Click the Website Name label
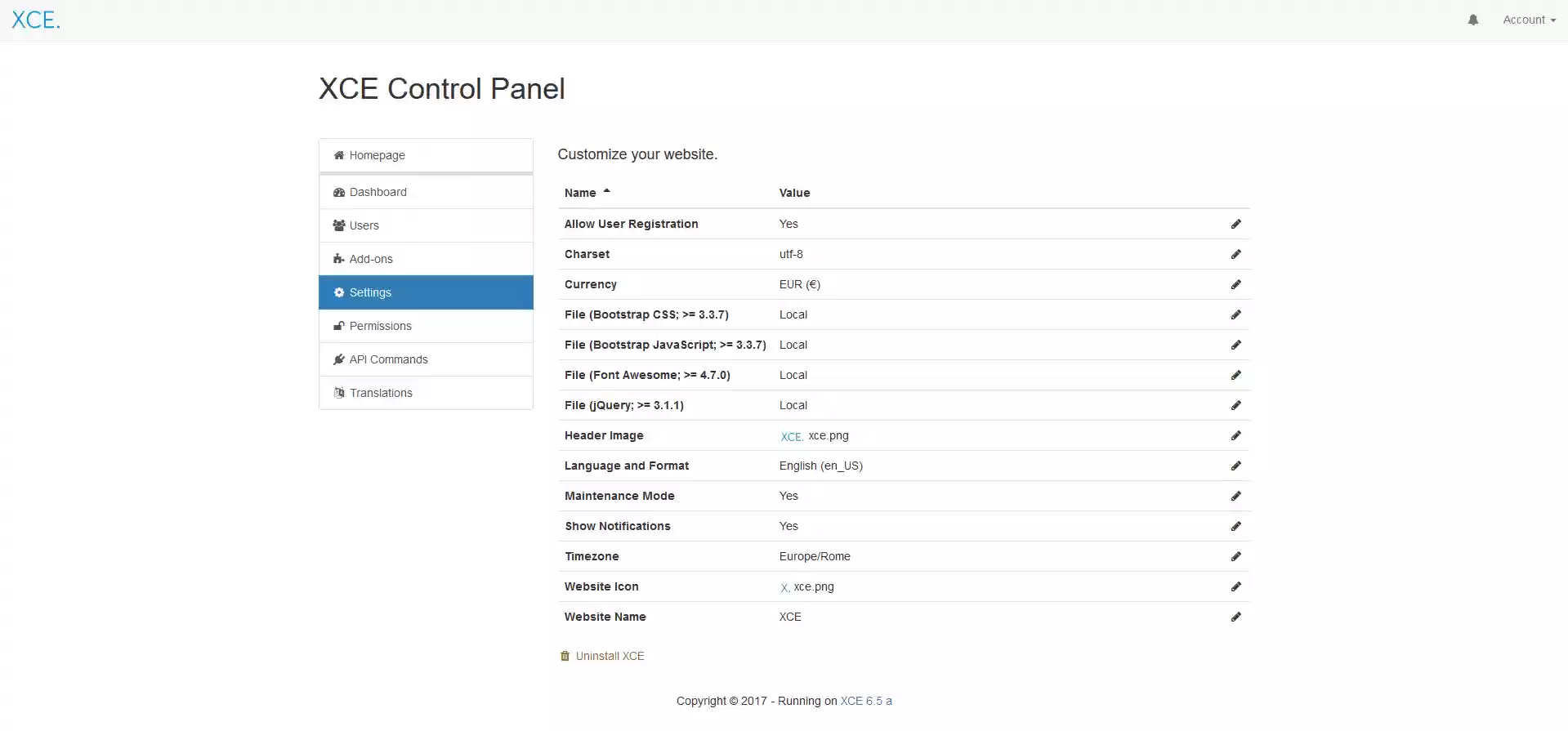 pos(605,617)
